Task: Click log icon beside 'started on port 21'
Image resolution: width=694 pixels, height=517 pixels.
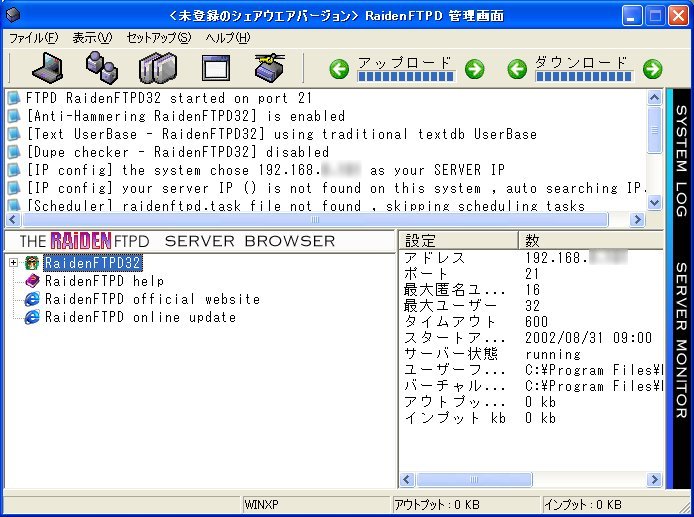Action: [14, 98]
